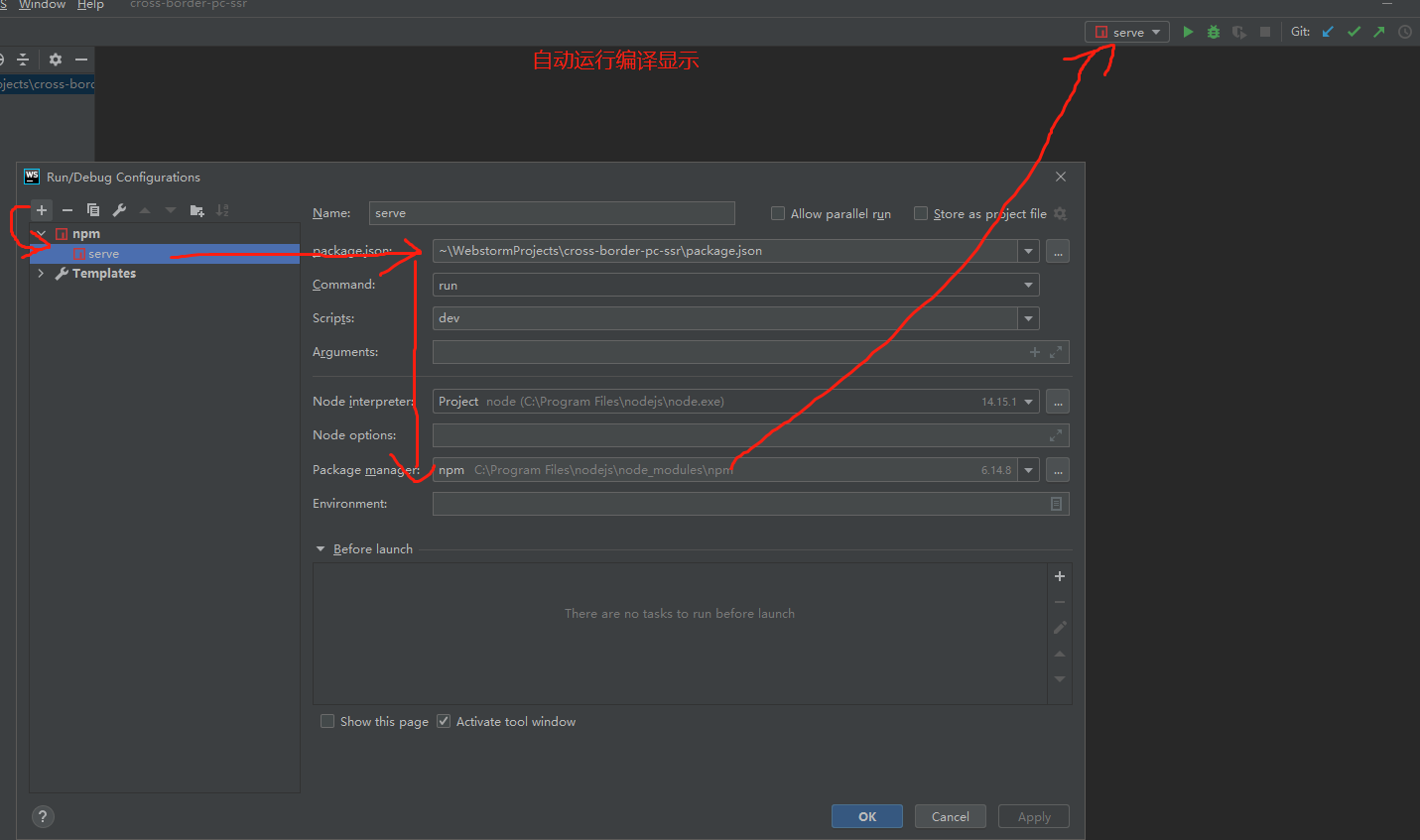The image size is (1420, 840).
Task: Click the stop process square icon
Action: 1265,32
